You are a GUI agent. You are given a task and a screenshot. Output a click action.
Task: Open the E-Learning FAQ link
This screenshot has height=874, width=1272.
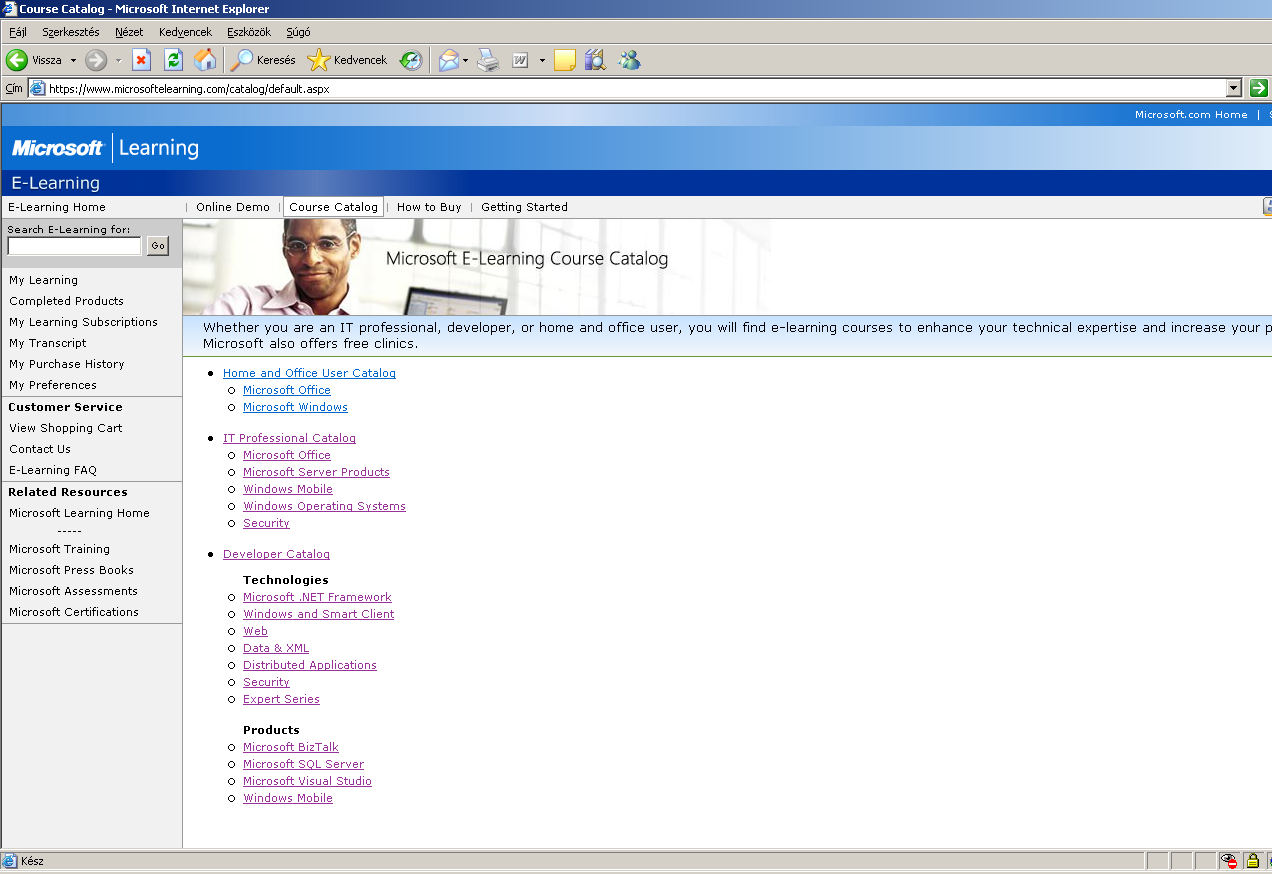53,470
